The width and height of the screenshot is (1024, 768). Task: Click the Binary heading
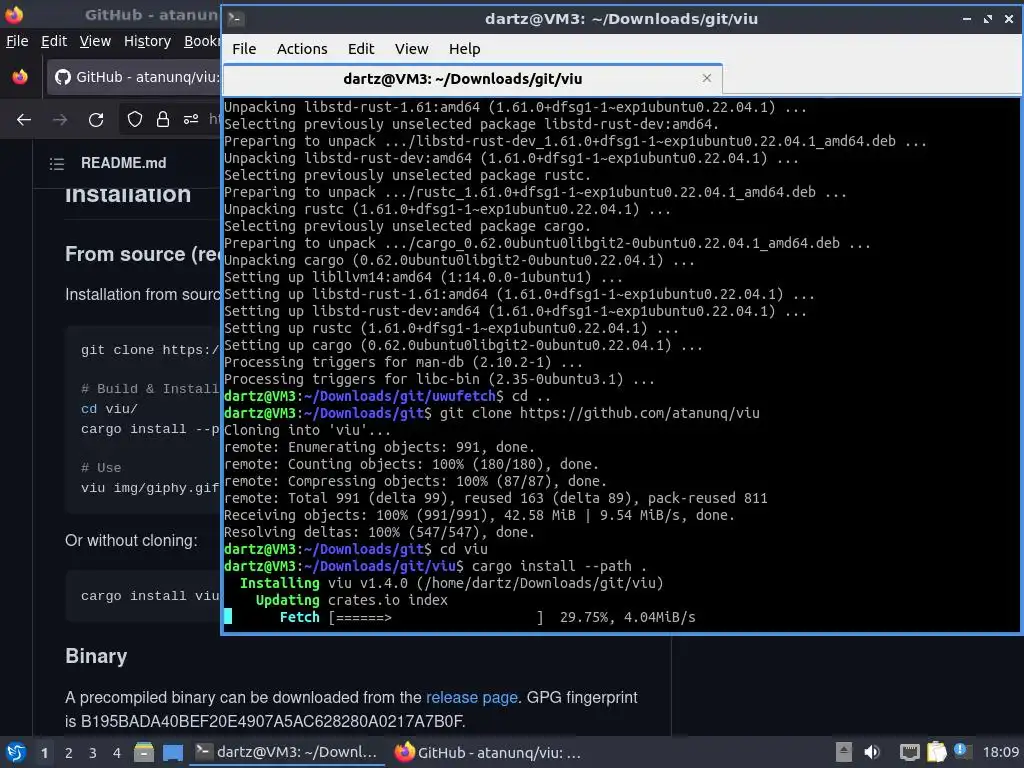click(96, 656)
